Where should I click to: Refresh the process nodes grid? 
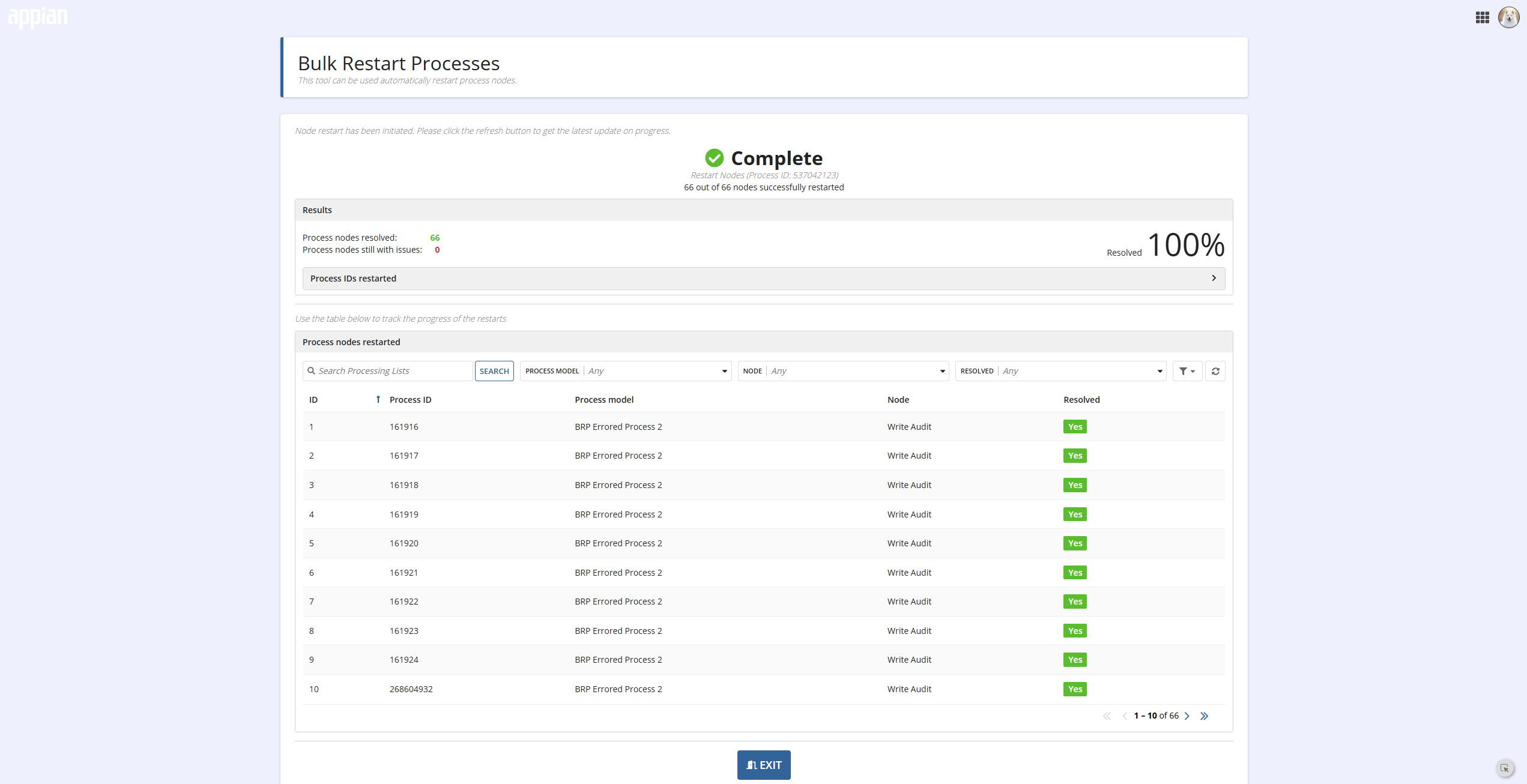point(1215,371)
